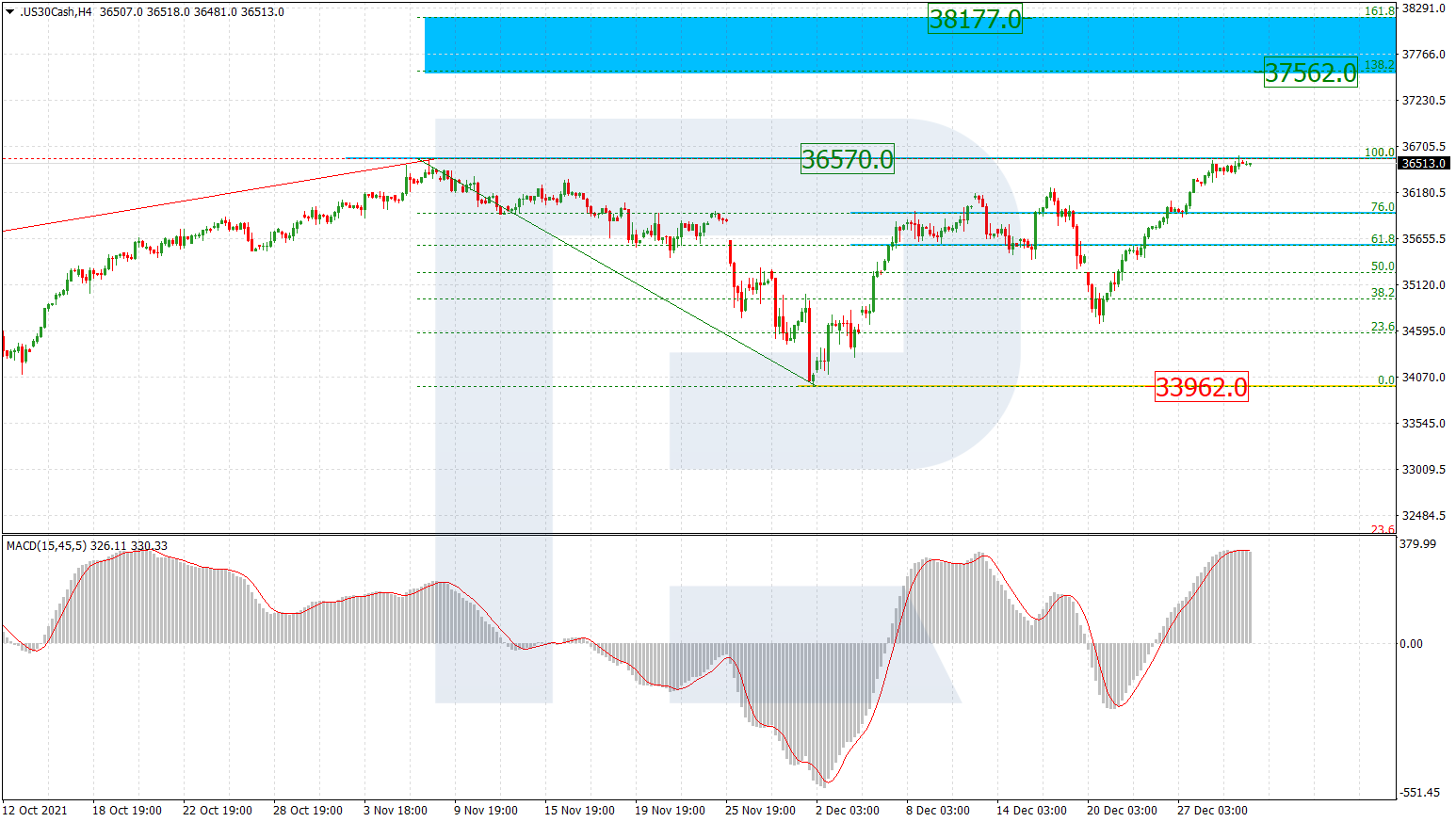Click the MACD -551.45 scale value
The height and width of the screenshot is (822, 1456).
pos(1419,793)
